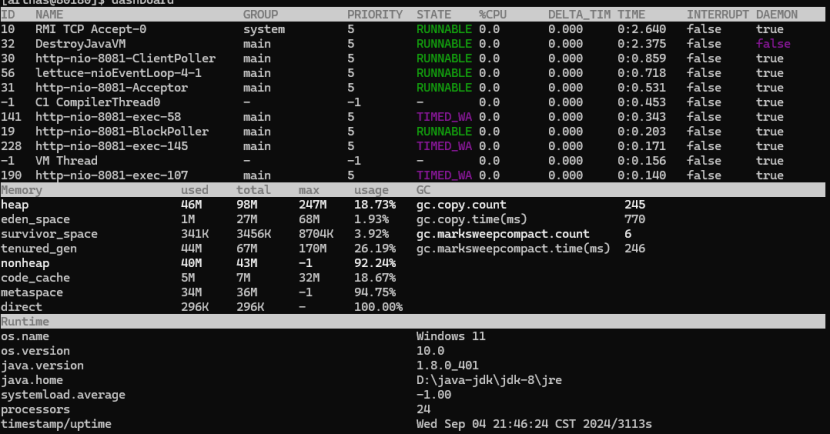Click gc.copy.count value '245'

pyautogui.click(x=635, y=205)
